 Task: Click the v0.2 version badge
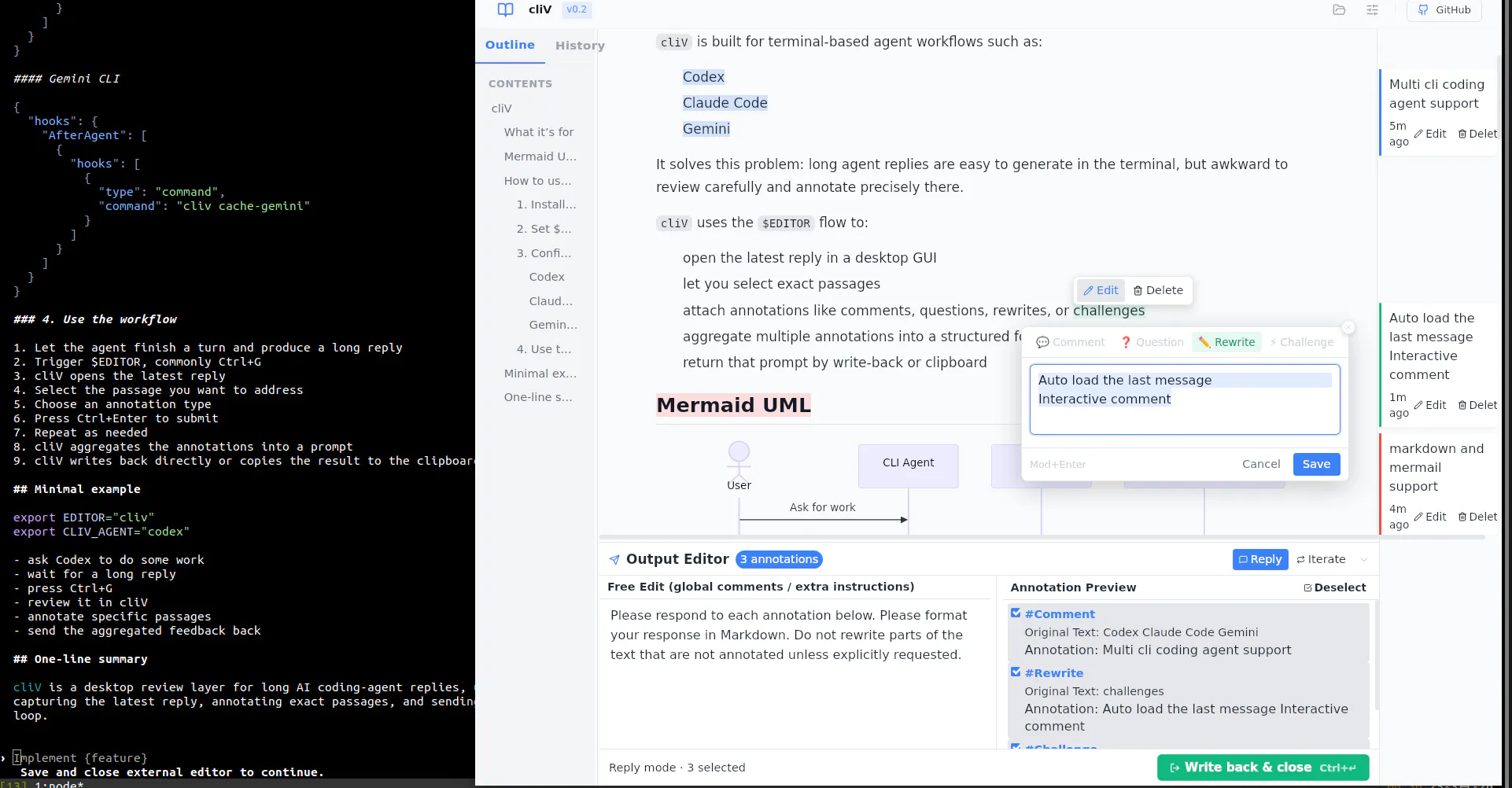[x=577, y=9]
